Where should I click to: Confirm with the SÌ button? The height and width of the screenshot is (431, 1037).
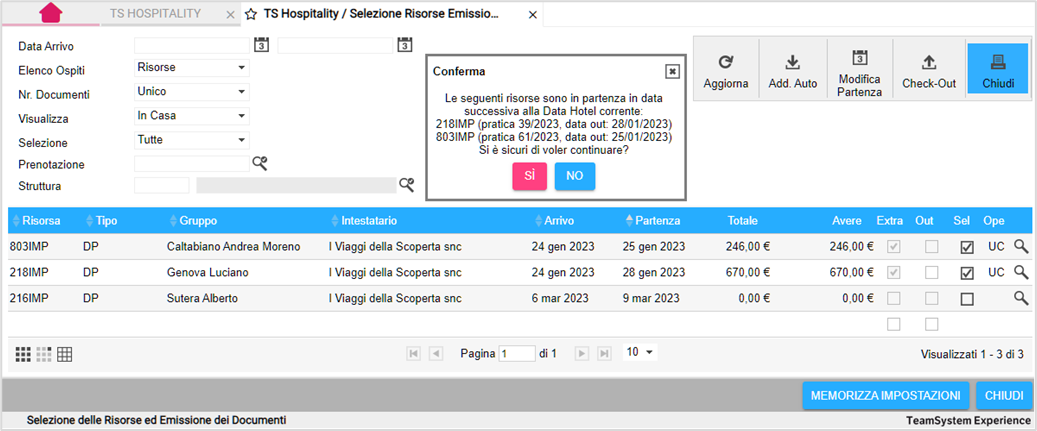click(530, 176)
